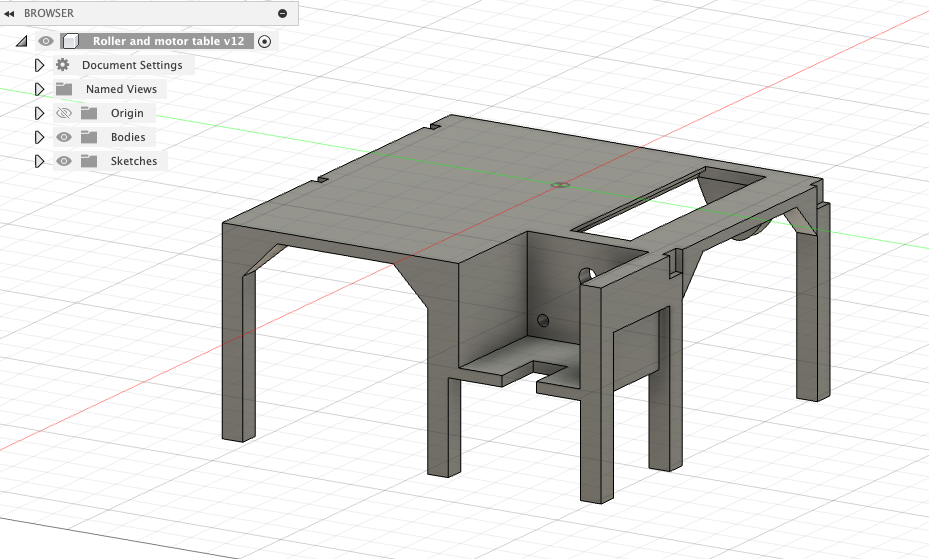Collapse the Browser panel with double-arrow icon
This screenshot has width=929, height=559.
click(x=9, y=13)
